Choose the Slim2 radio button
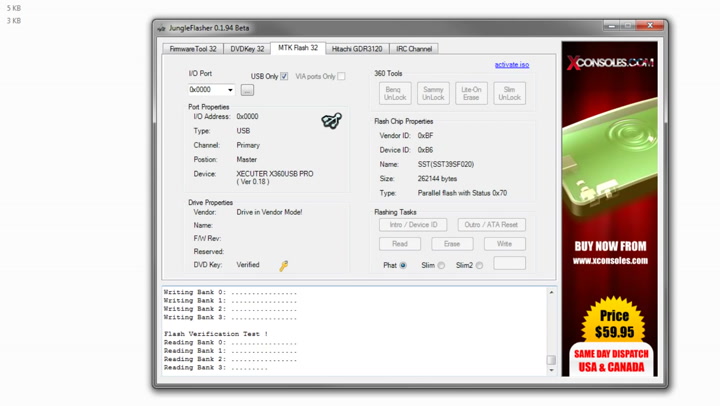Viewport: 720px width, 406px height. pyautogui.click(x=479, y=266)
